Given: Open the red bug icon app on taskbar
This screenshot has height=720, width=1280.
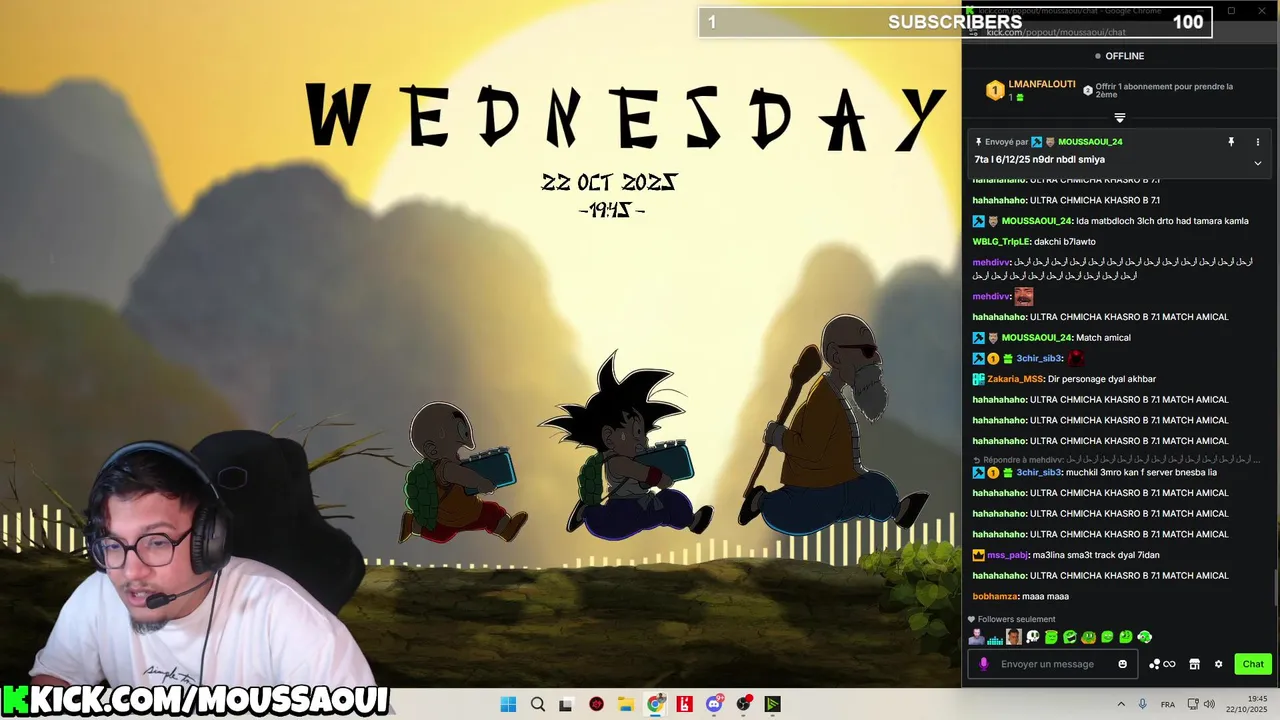Looking at the screenshot, I should [597, 704].
